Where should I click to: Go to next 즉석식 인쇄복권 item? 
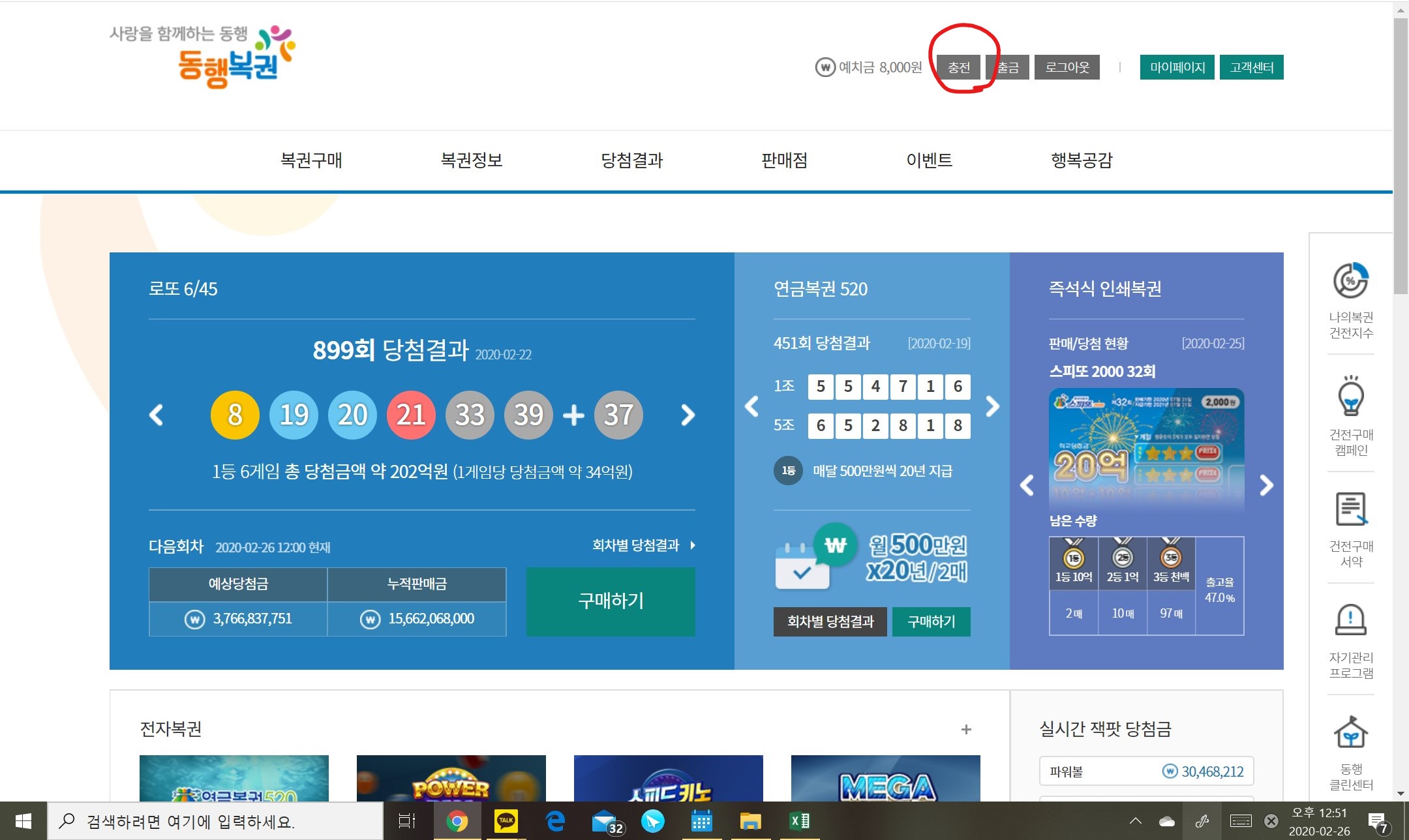(1266, 485)
